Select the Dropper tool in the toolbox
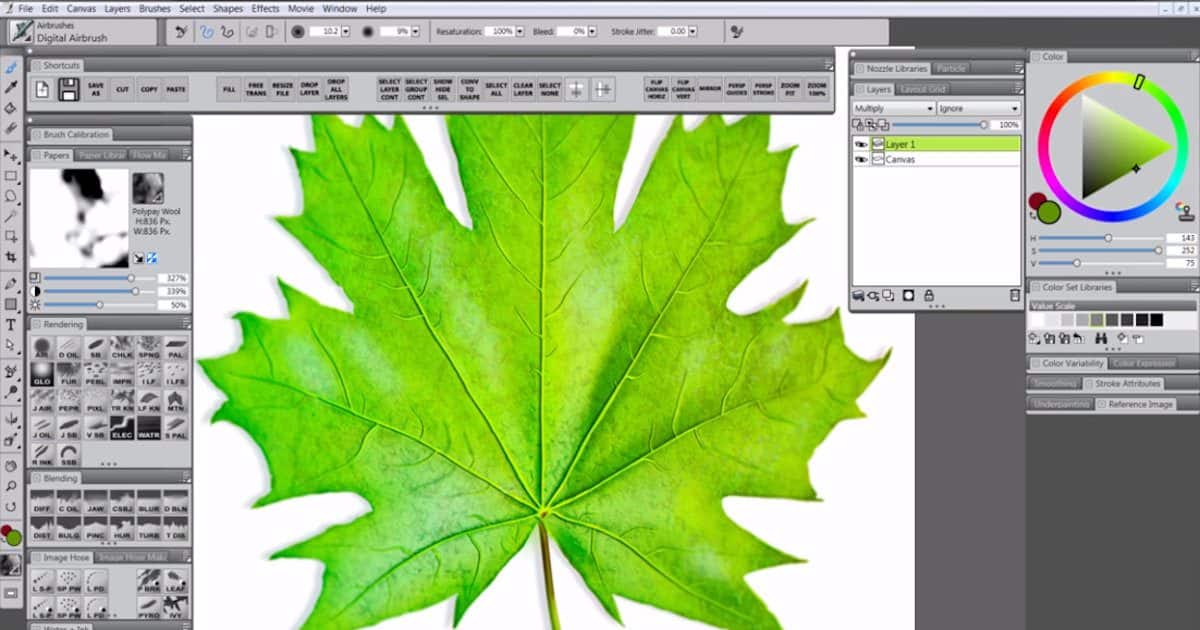Screen dimensions: 1200x630 11,87
